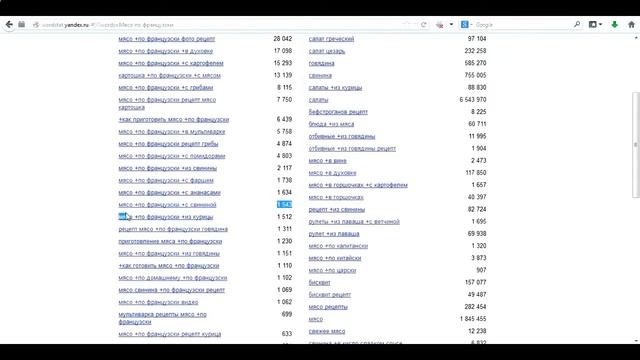Open 'салат греческий' link
640x360 pixels.
click(331, 39)
